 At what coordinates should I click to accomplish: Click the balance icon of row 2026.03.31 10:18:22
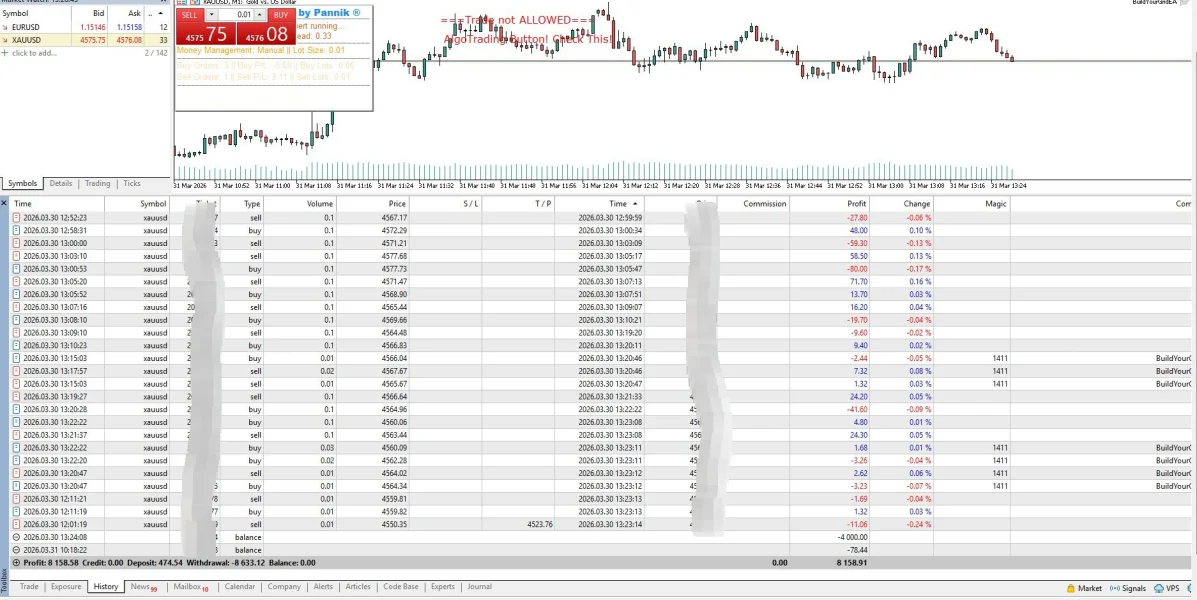pyautogui.click(x=17, y=550)
